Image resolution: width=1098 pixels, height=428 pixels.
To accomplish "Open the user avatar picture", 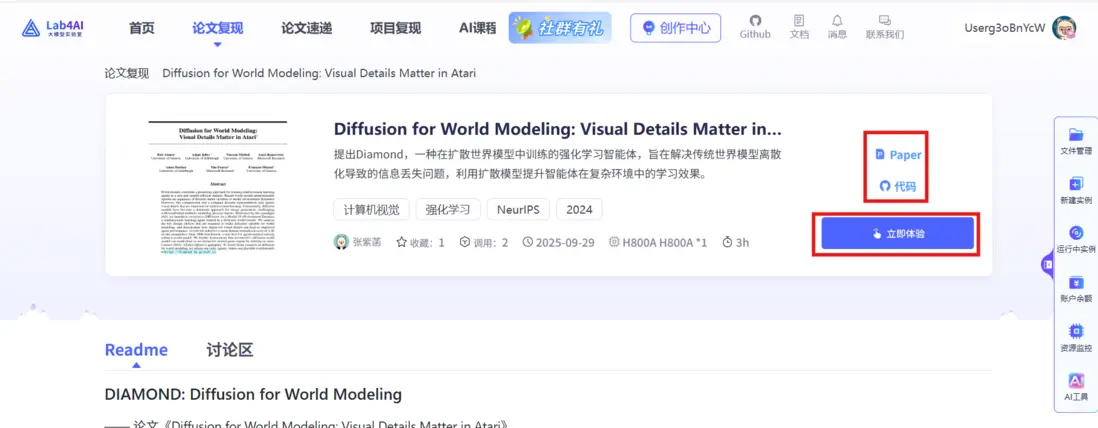I will tap(1064, 28).
